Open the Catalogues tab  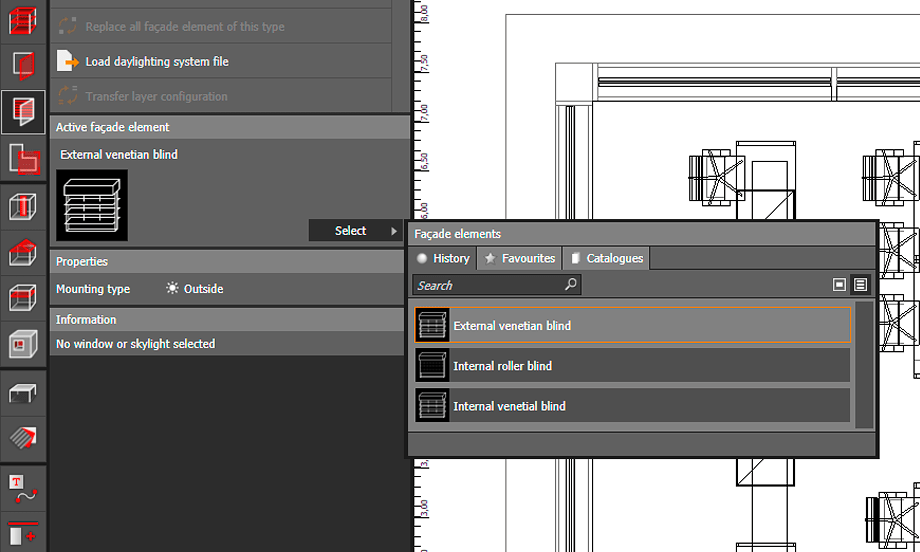coord(606,258)
